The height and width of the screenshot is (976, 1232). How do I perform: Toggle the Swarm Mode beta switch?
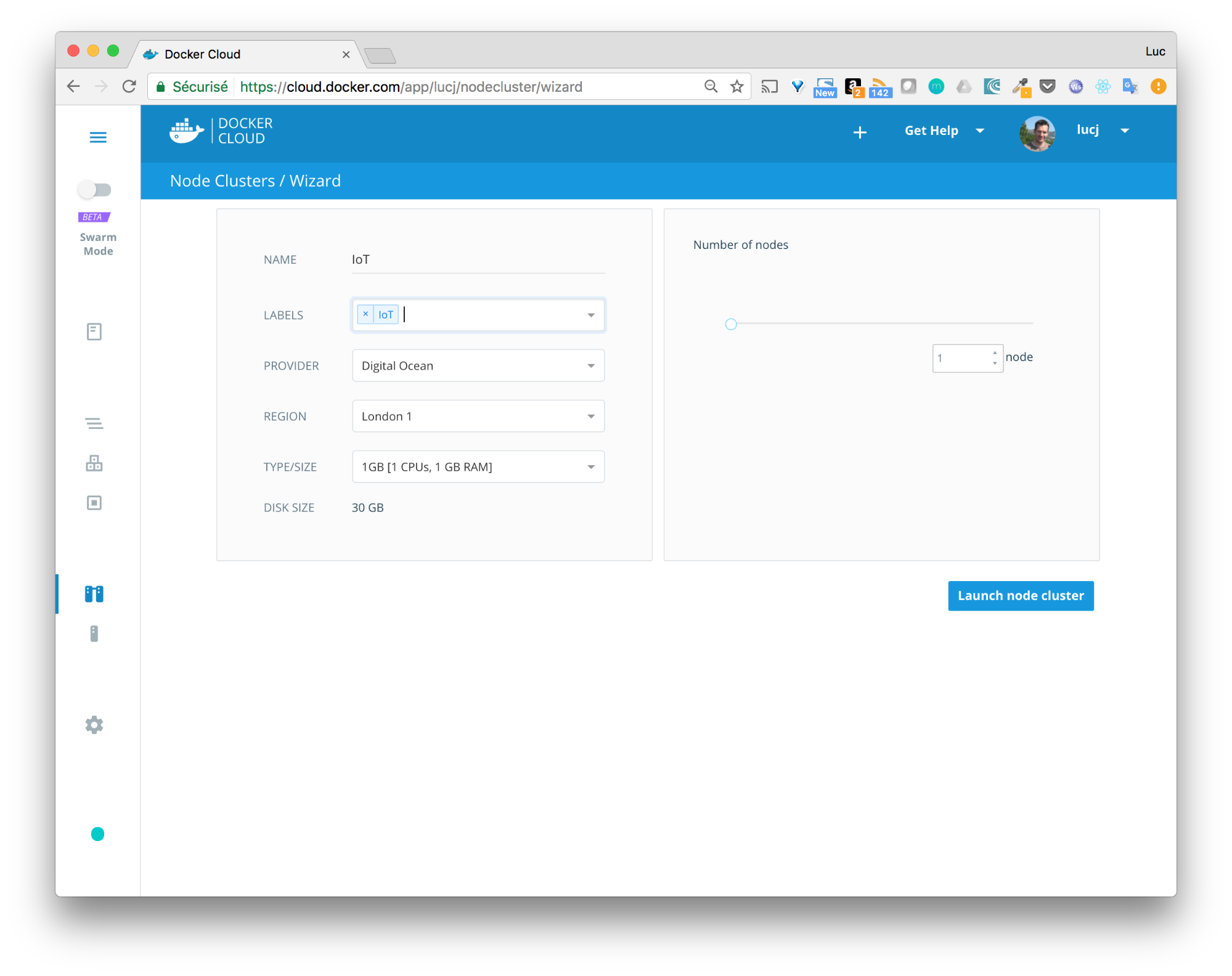tap(94, 189)
